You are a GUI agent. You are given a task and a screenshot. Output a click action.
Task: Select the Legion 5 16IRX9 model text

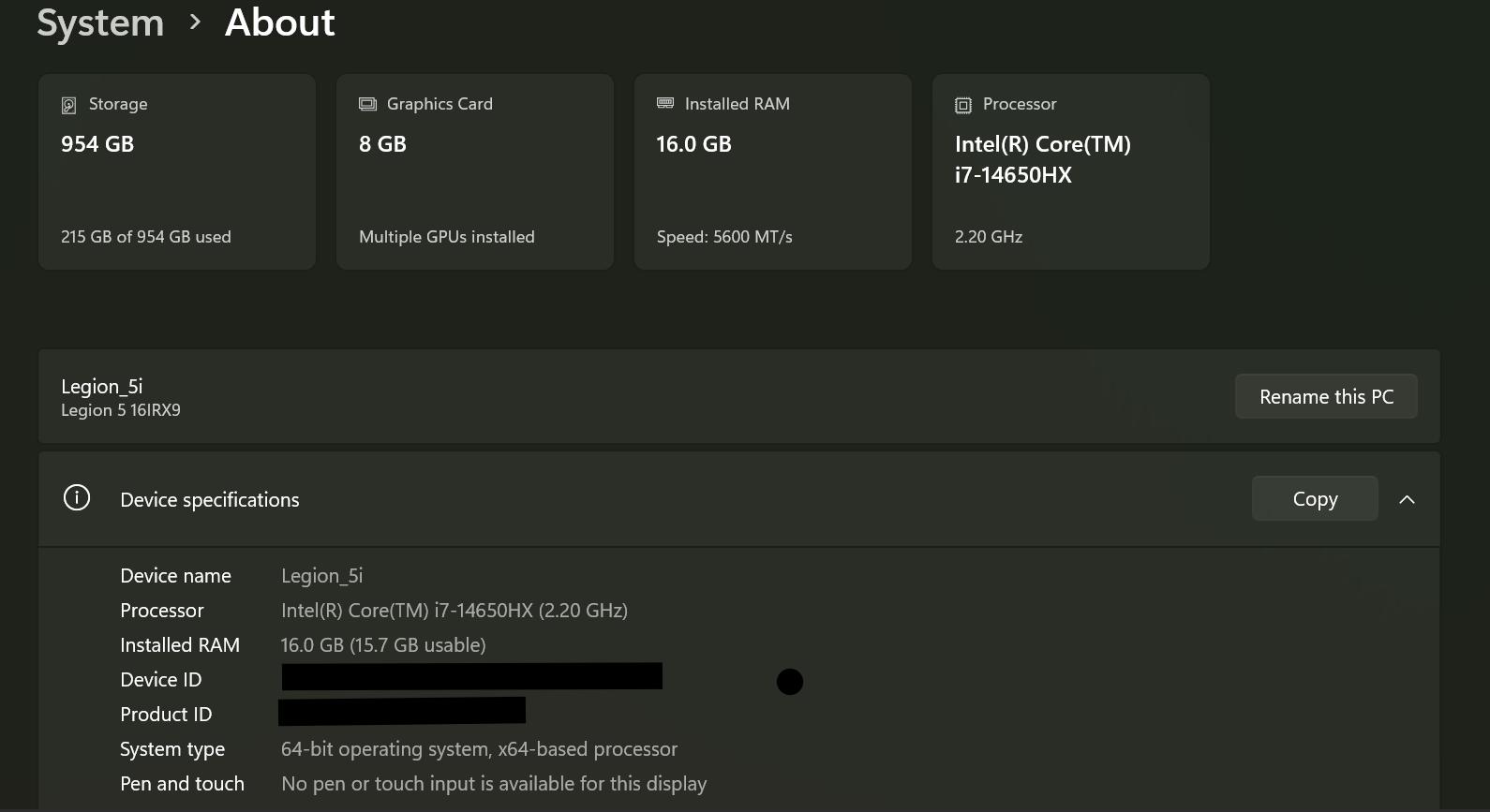[x=121, y=410]
